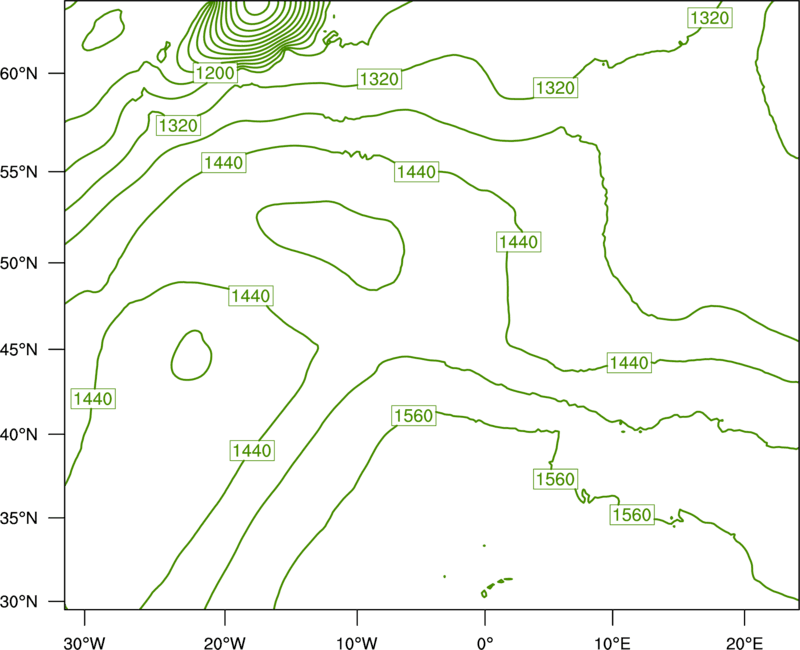The image size is (800, 650).
Task: Click the topmost 1320 contour label
Action: point(710,18)
